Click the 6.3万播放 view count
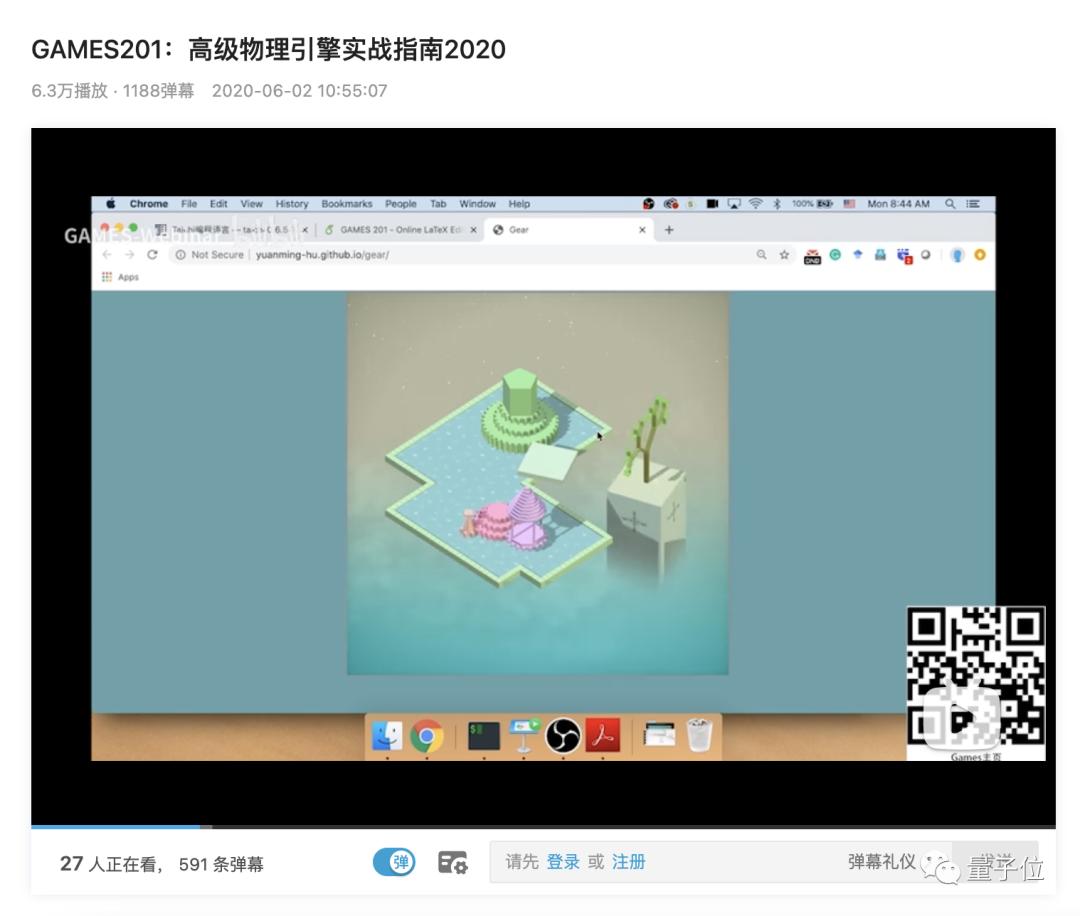The image size is (1080, 916). click(x=70, y=91)
